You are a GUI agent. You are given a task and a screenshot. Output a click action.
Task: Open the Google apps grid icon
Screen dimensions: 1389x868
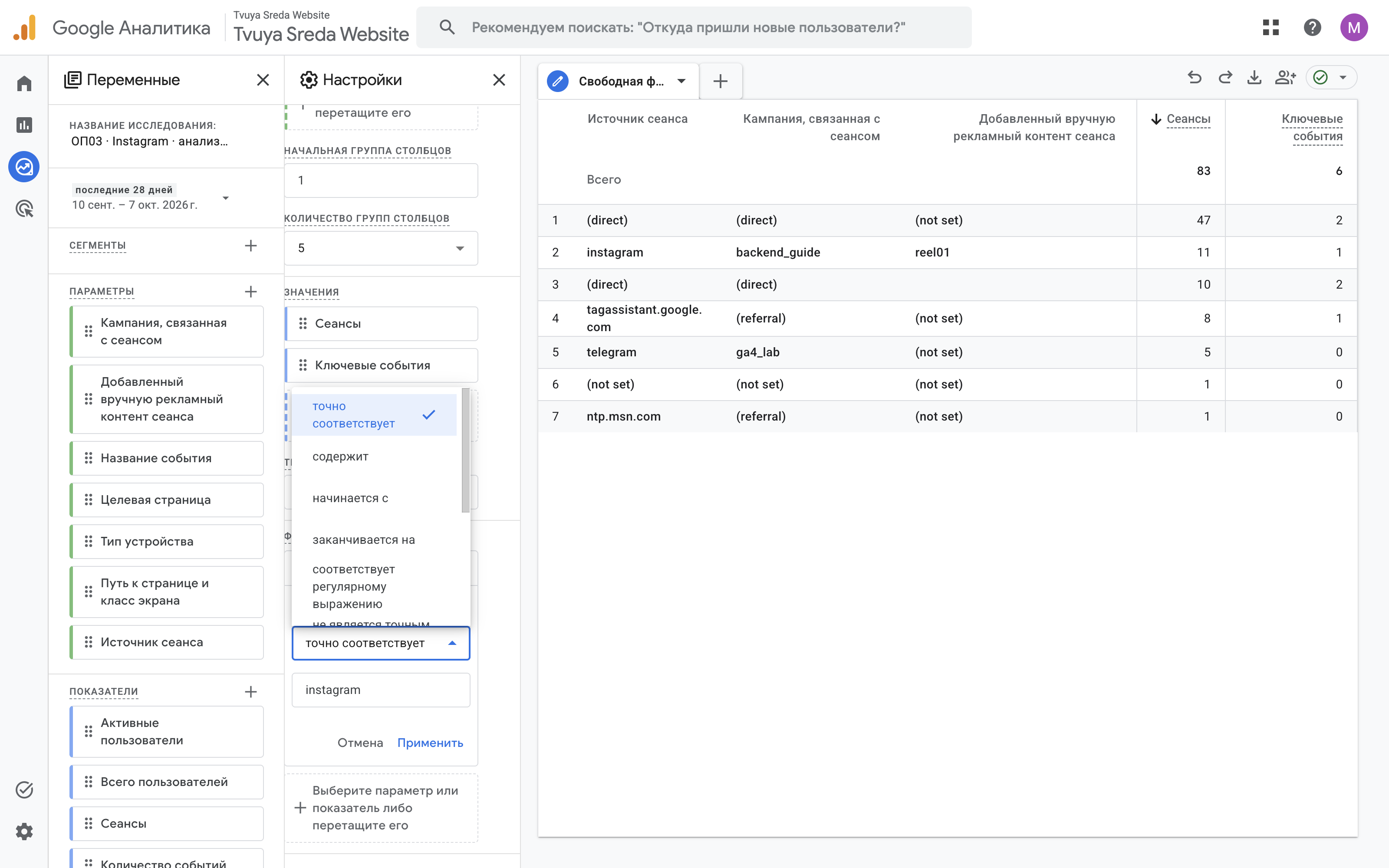pyautogui.click(x=1271, y=27)
